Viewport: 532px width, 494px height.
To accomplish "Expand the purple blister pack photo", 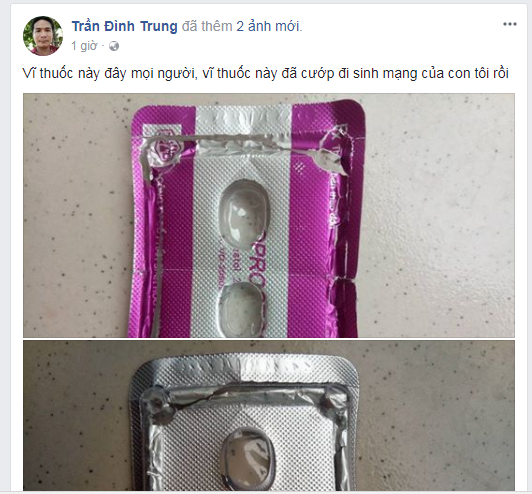I will pyautogui.click(x=269, y=215).
